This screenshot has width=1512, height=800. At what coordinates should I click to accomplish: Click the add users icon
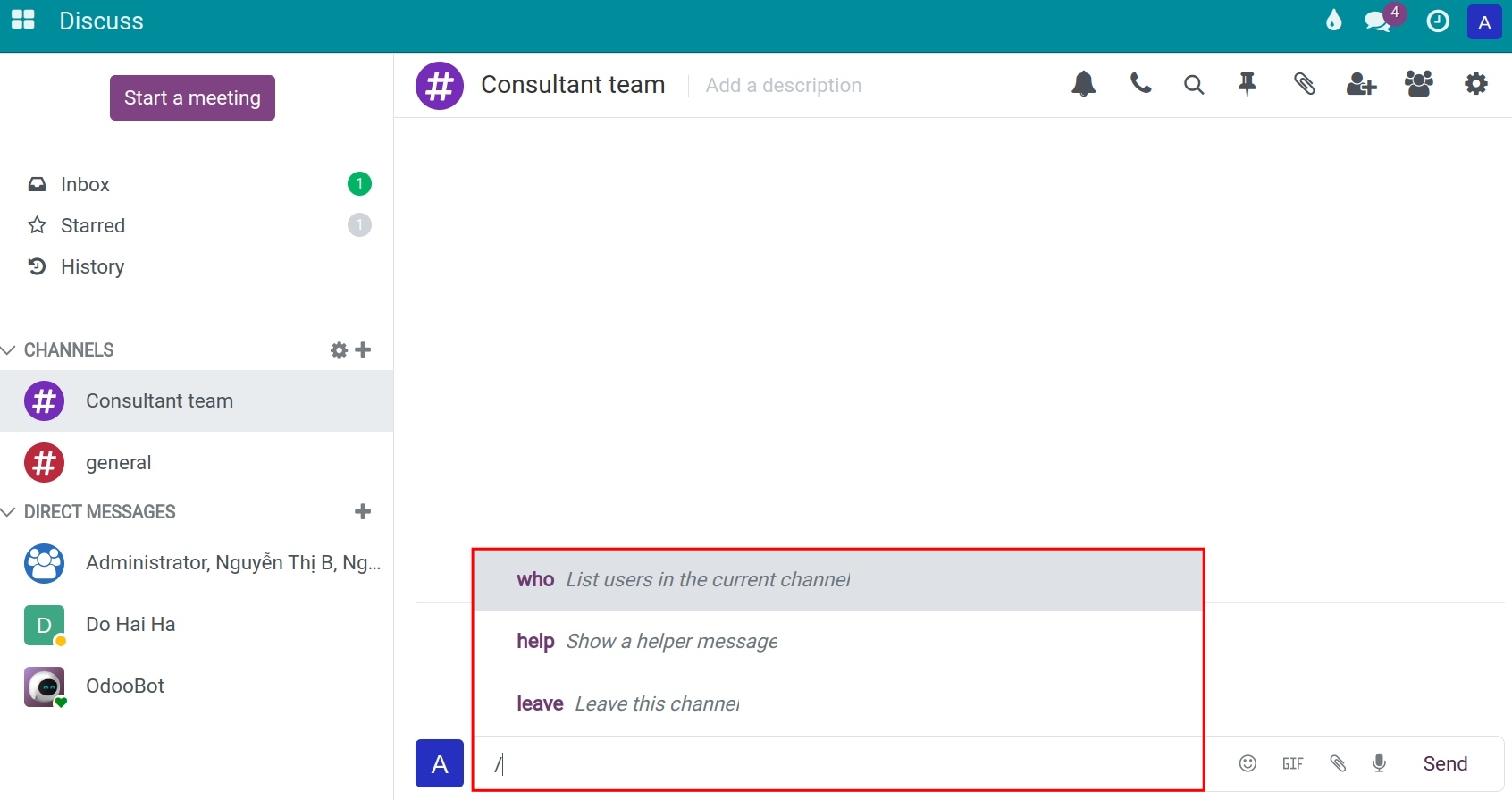pos(1361,84)
